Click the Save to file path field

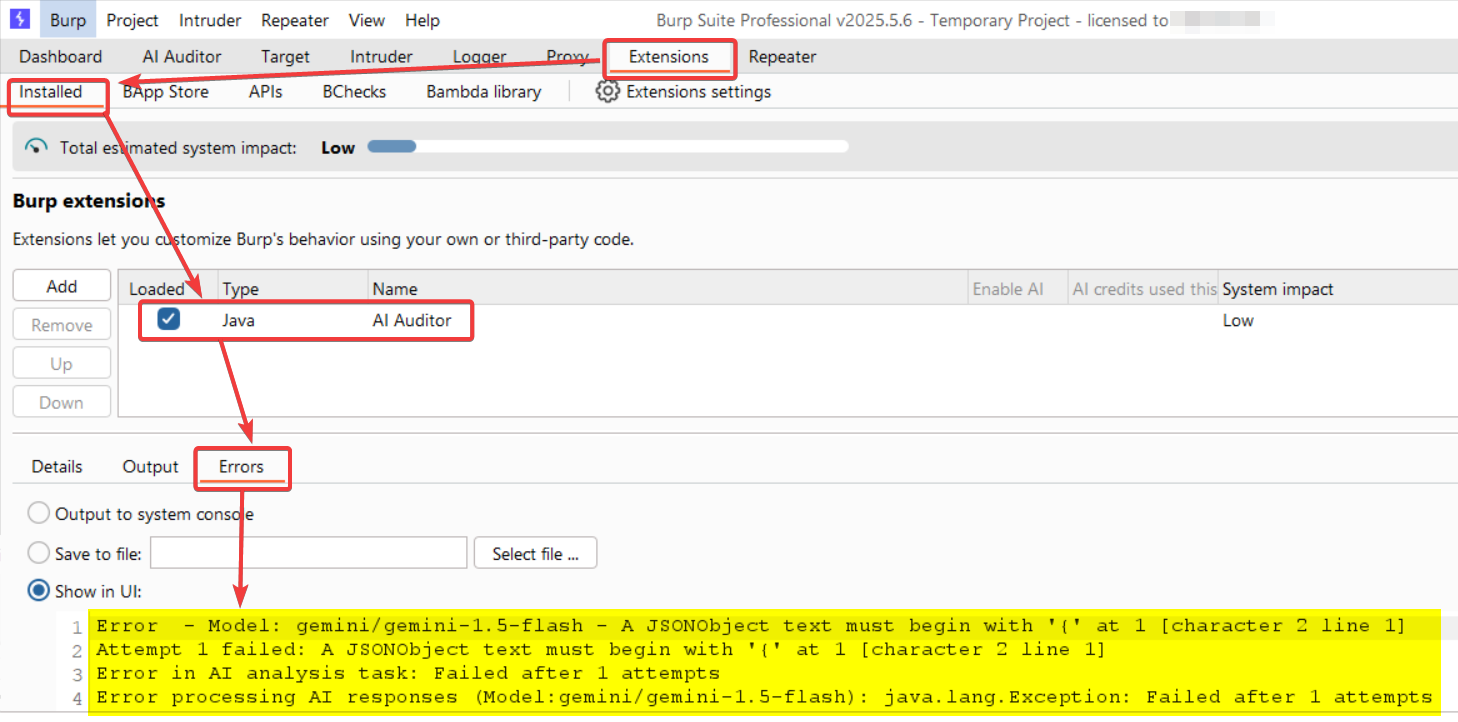[309, 553]
